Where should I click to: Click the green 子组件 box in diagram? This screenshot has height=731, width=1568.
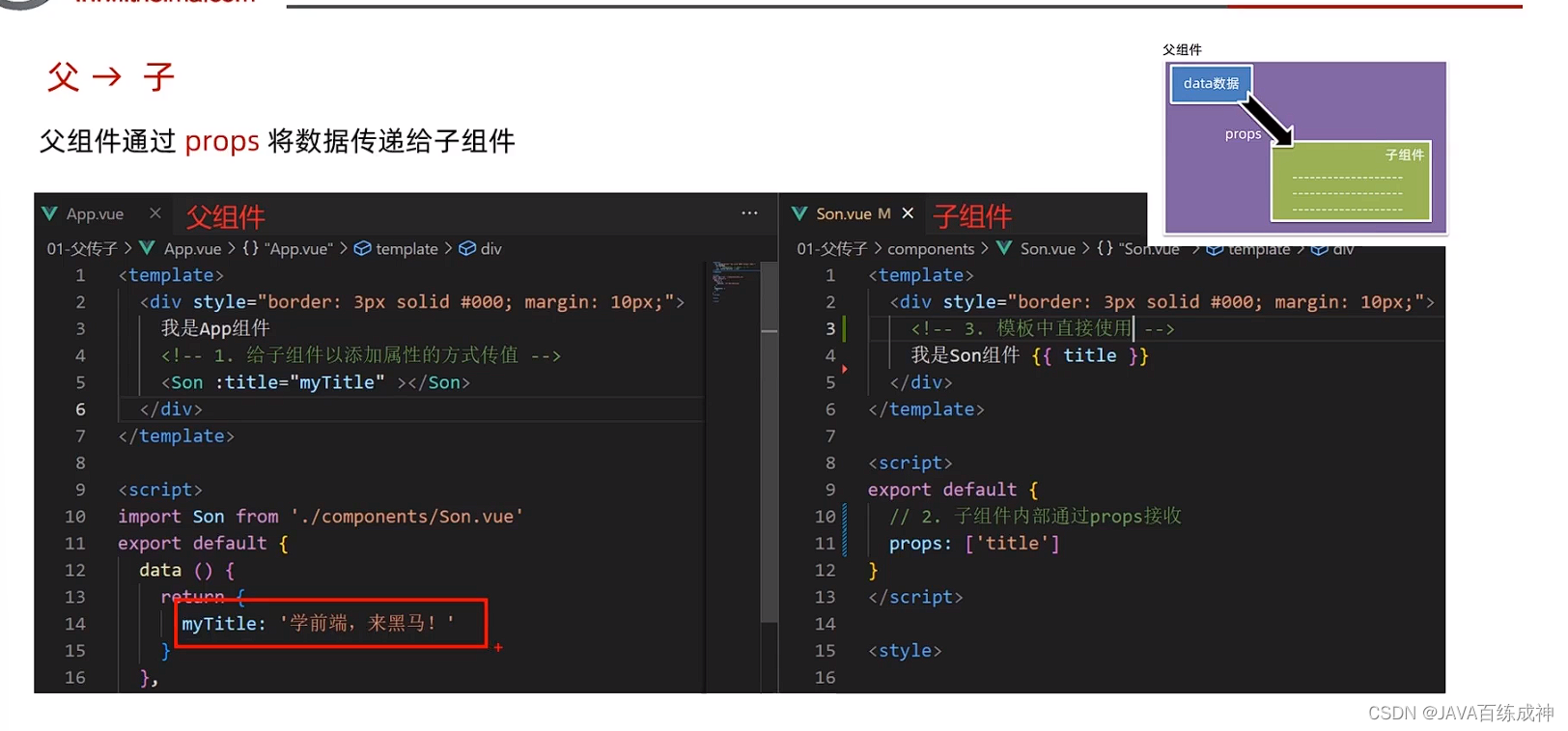tap(1351, 182)
